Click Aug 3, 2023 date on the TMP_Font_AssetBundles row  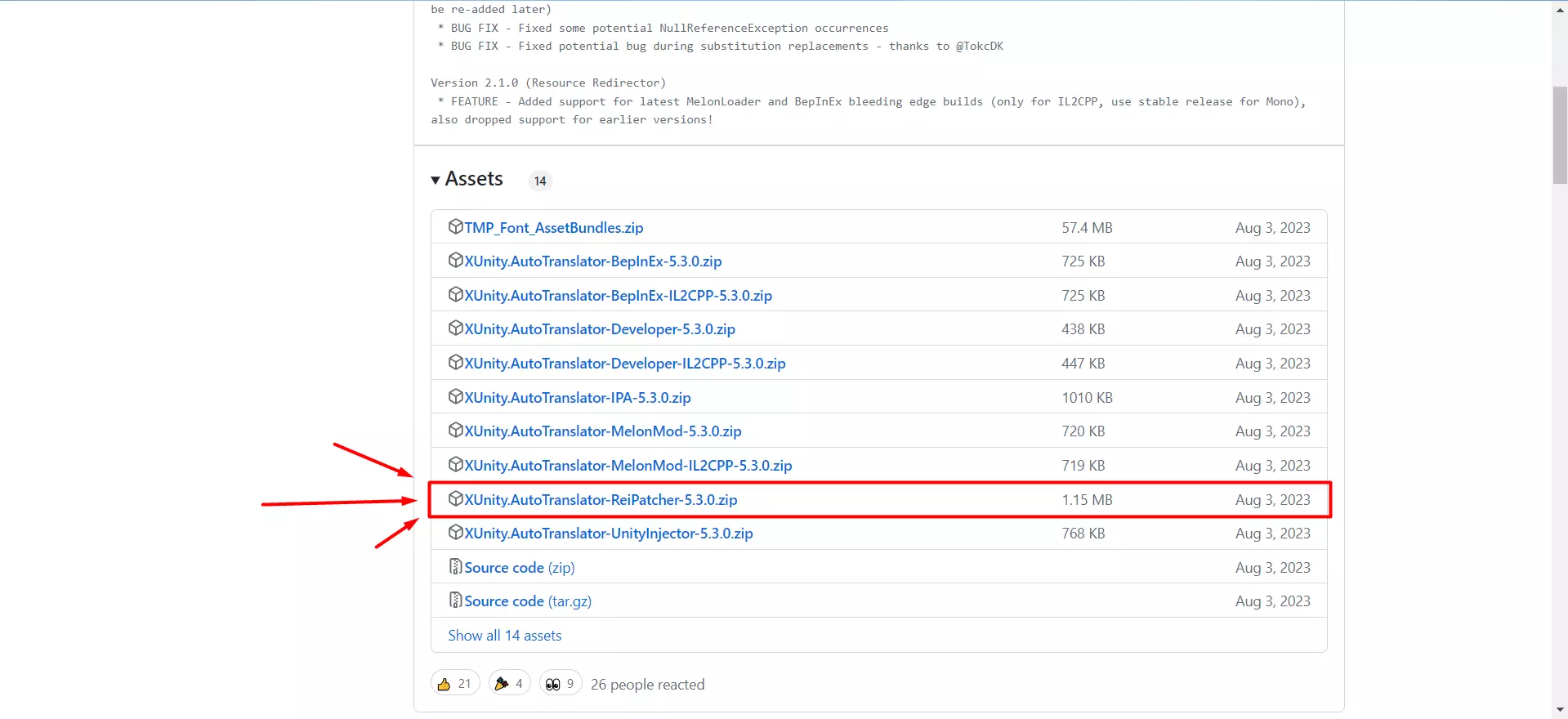[x=1272, y=228]
